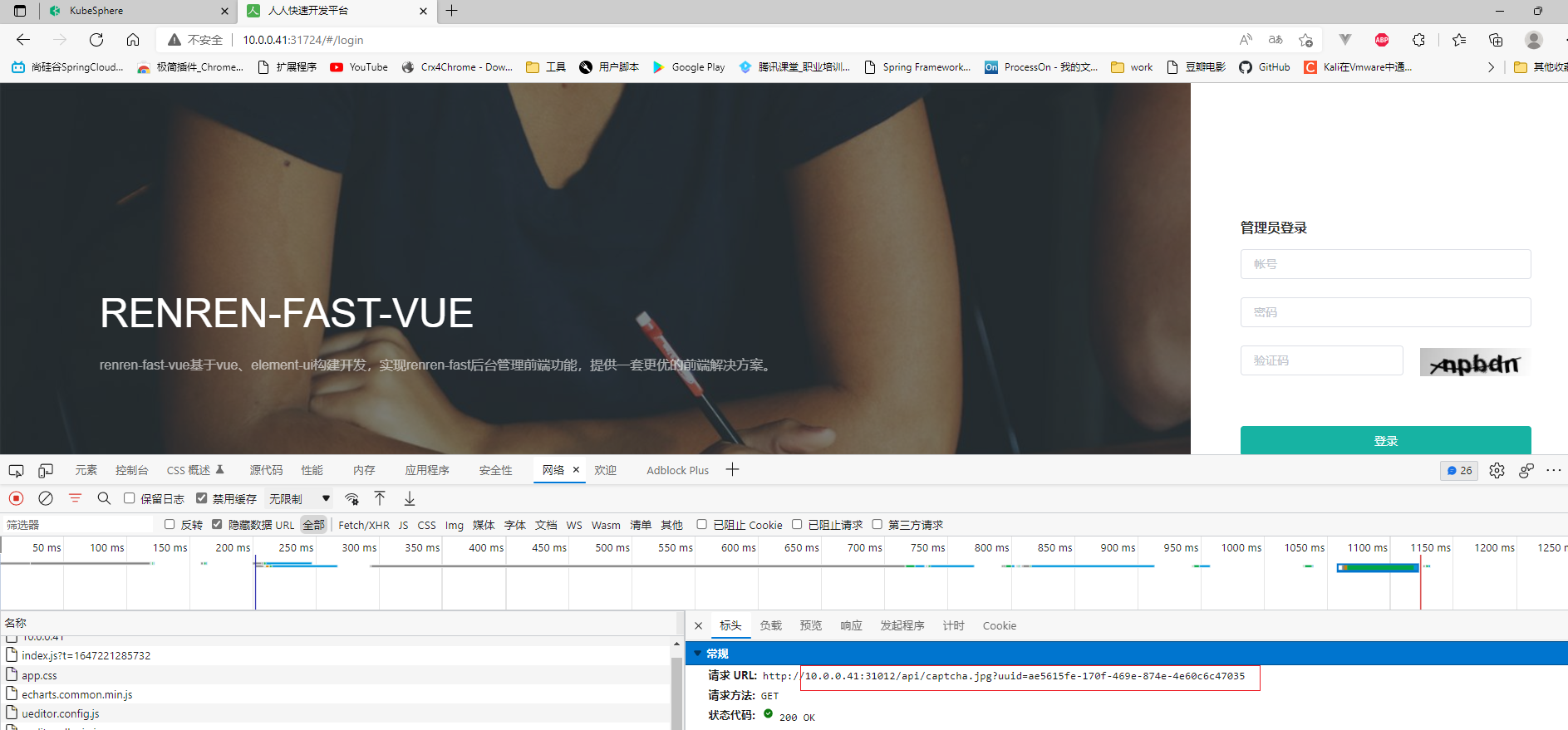The image size is (1568, 730).
Task: Toggle device emulation mode
Action: 46,470
